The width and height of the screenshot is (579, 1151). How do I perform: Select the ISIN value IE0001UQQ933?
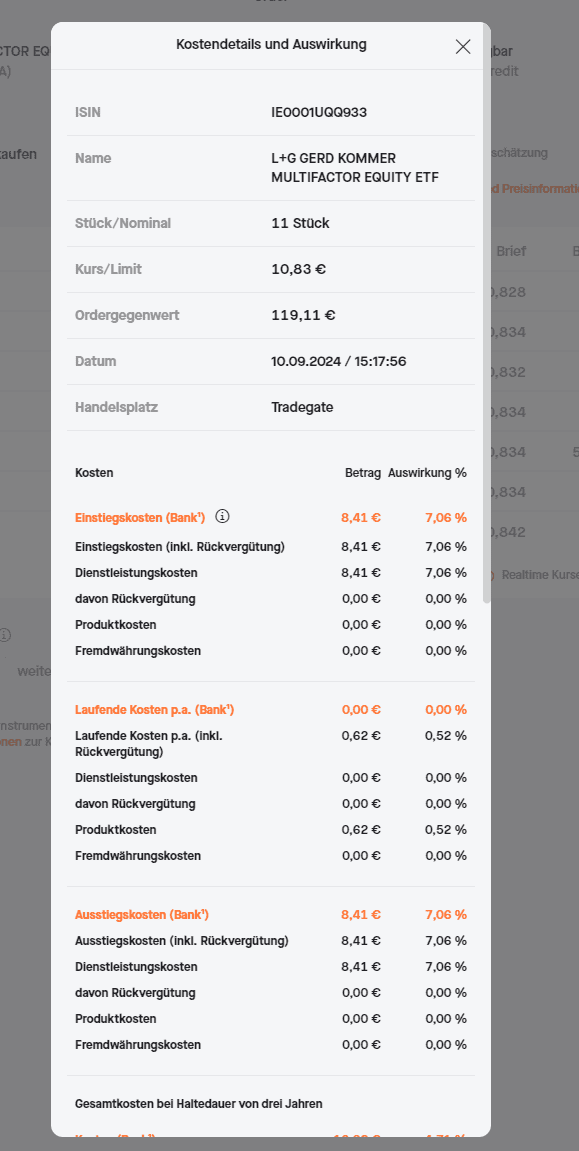click(319, 112)
